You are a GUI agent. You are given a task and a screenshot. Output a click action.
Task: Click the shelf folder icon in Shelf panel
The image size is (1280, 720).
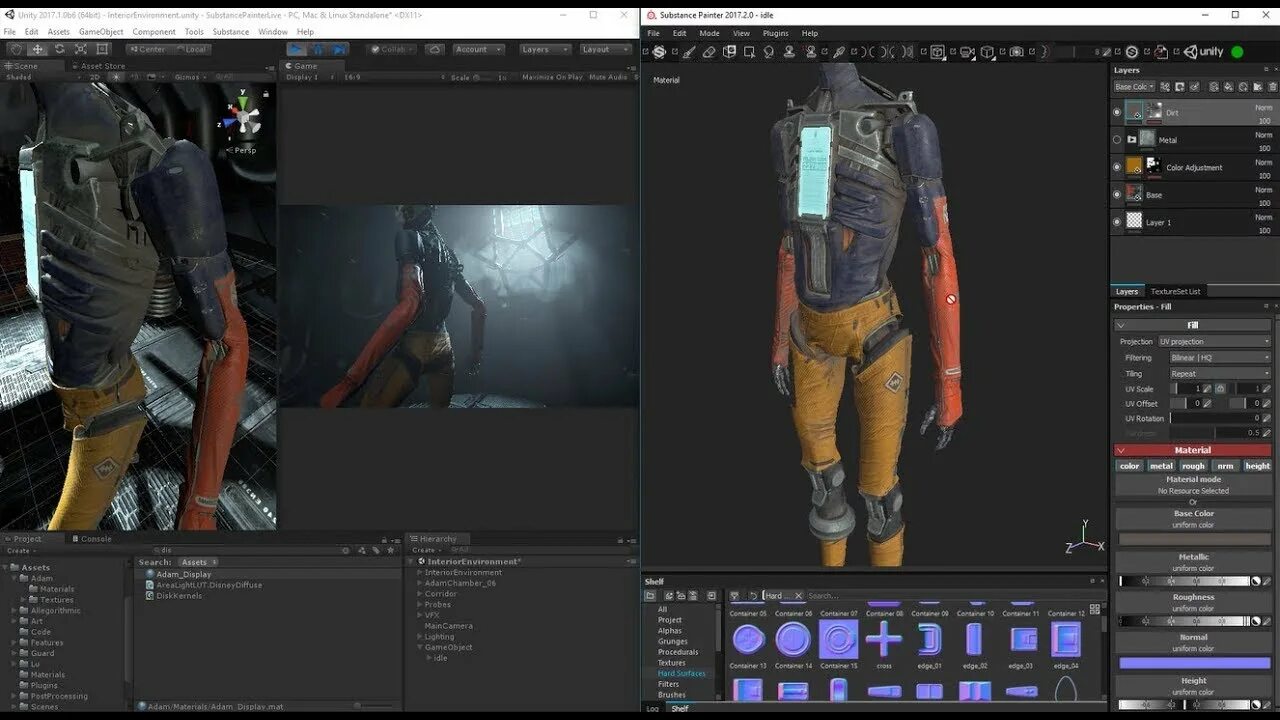(650, 596)
